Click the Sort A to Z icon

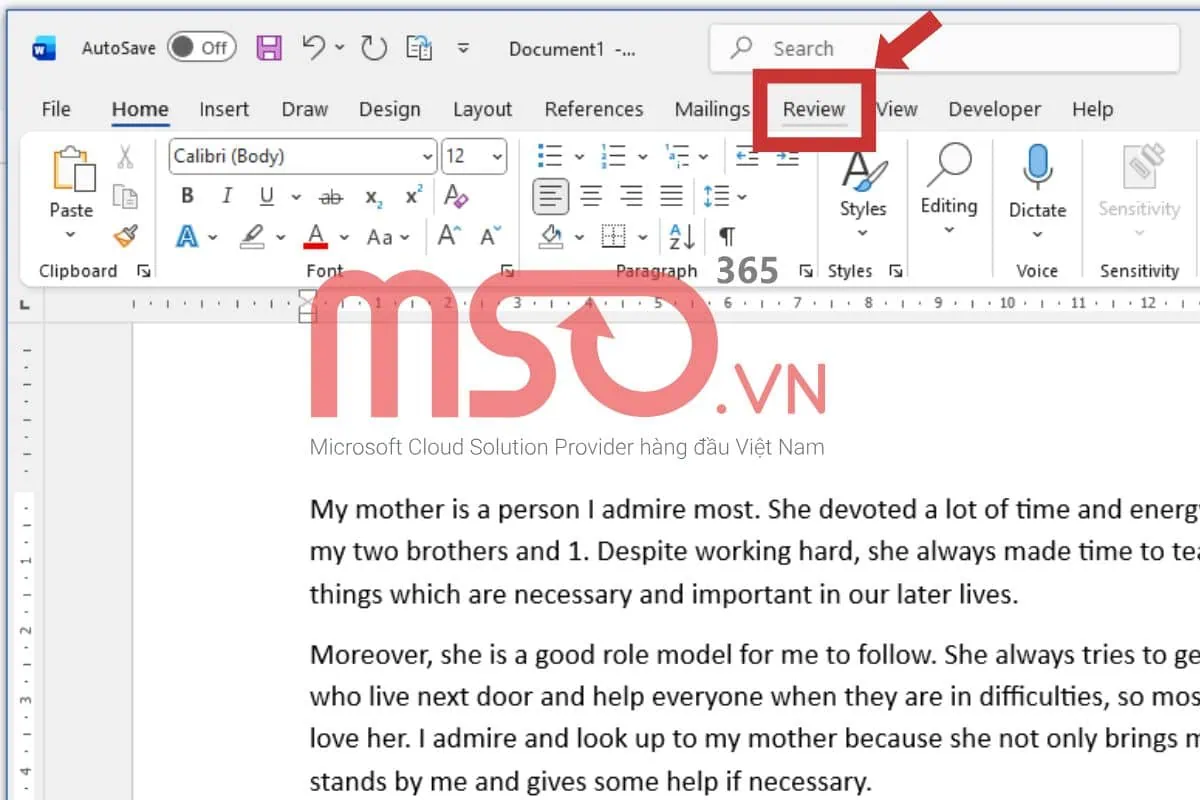point(682,237)
